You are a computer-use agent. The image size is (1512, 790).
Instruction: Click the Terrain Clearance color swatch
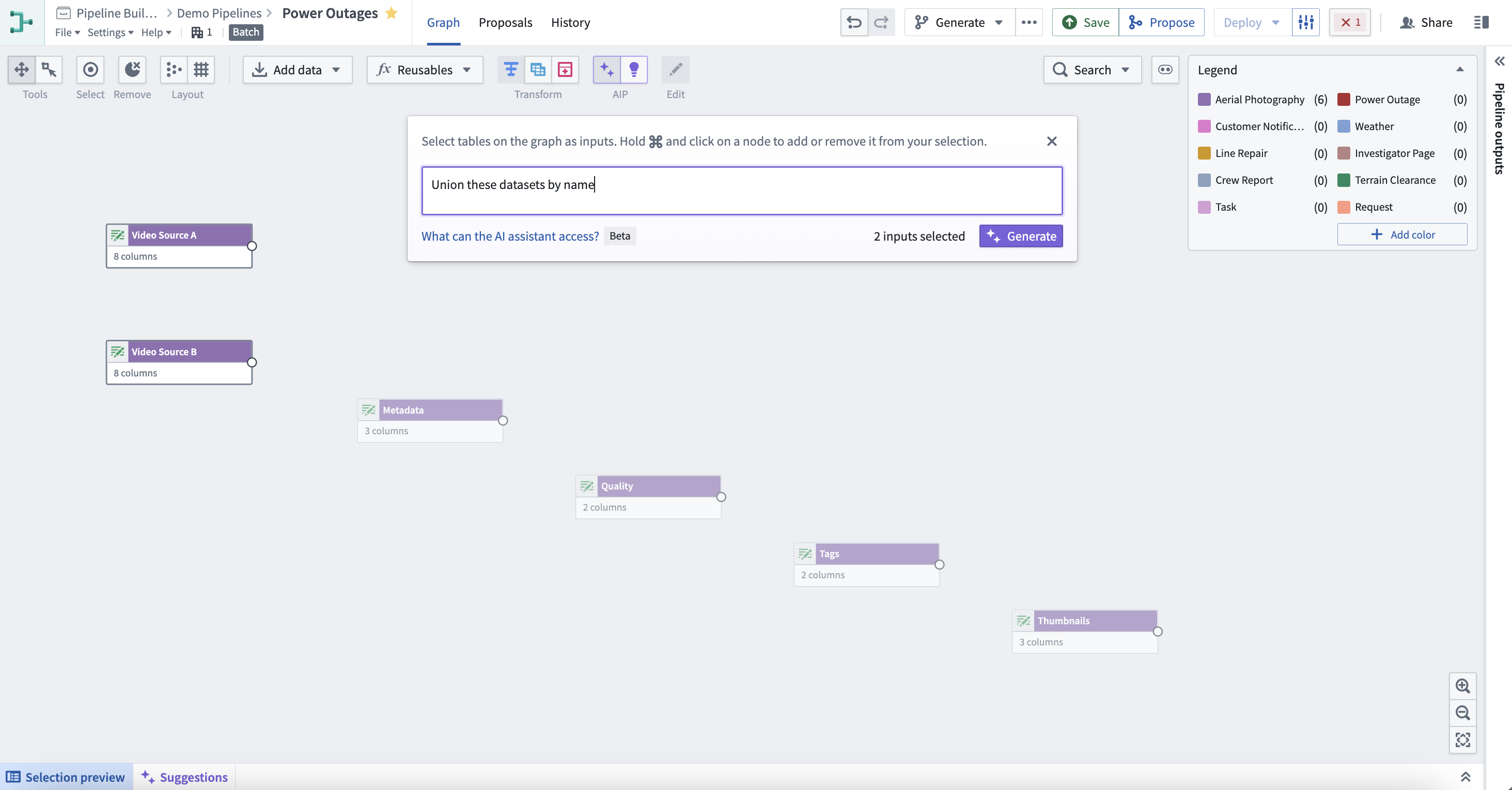click(x=1344, y=180)
